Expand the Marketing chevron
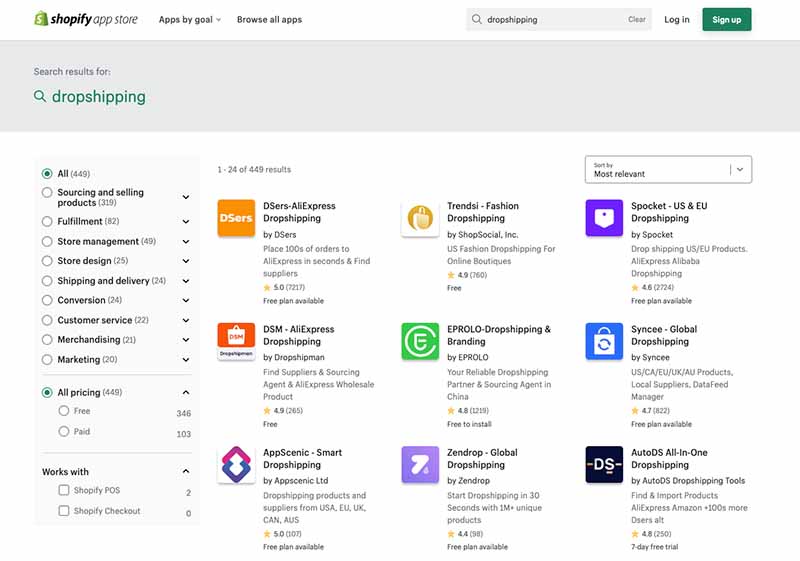 click(x=186, y=360)
